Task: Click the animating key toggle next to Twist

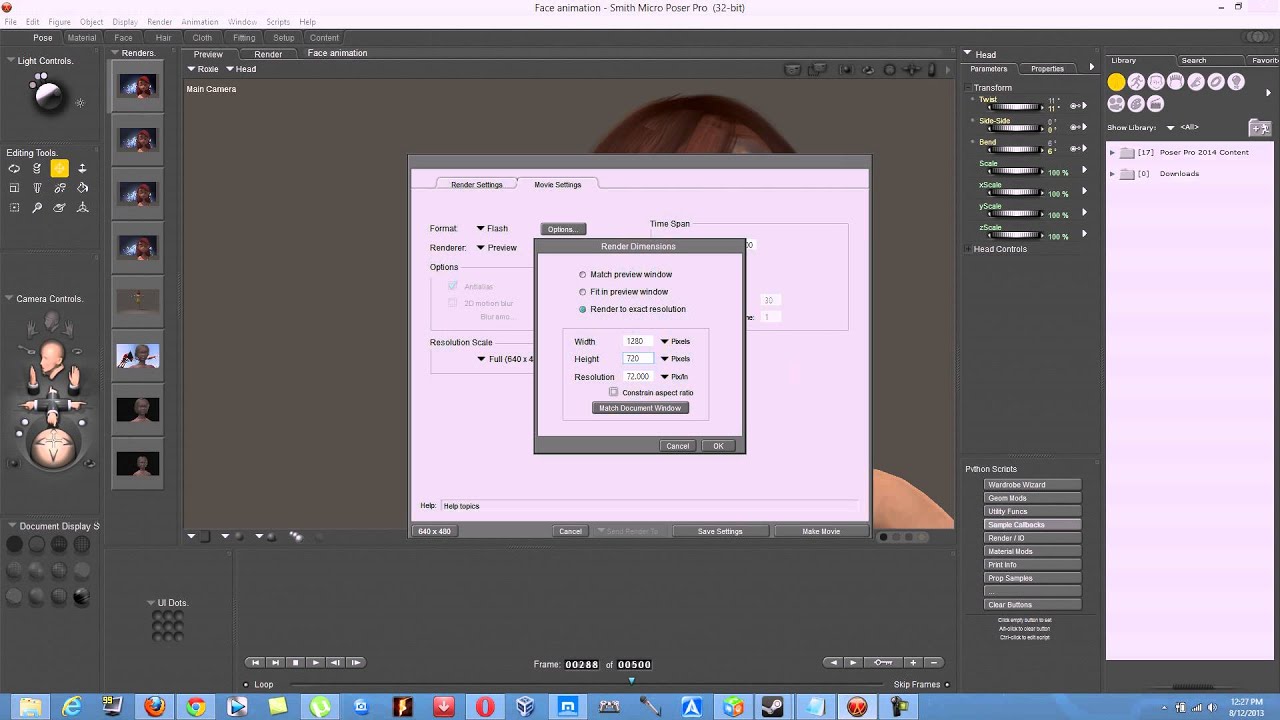Action: (1076, 105)
